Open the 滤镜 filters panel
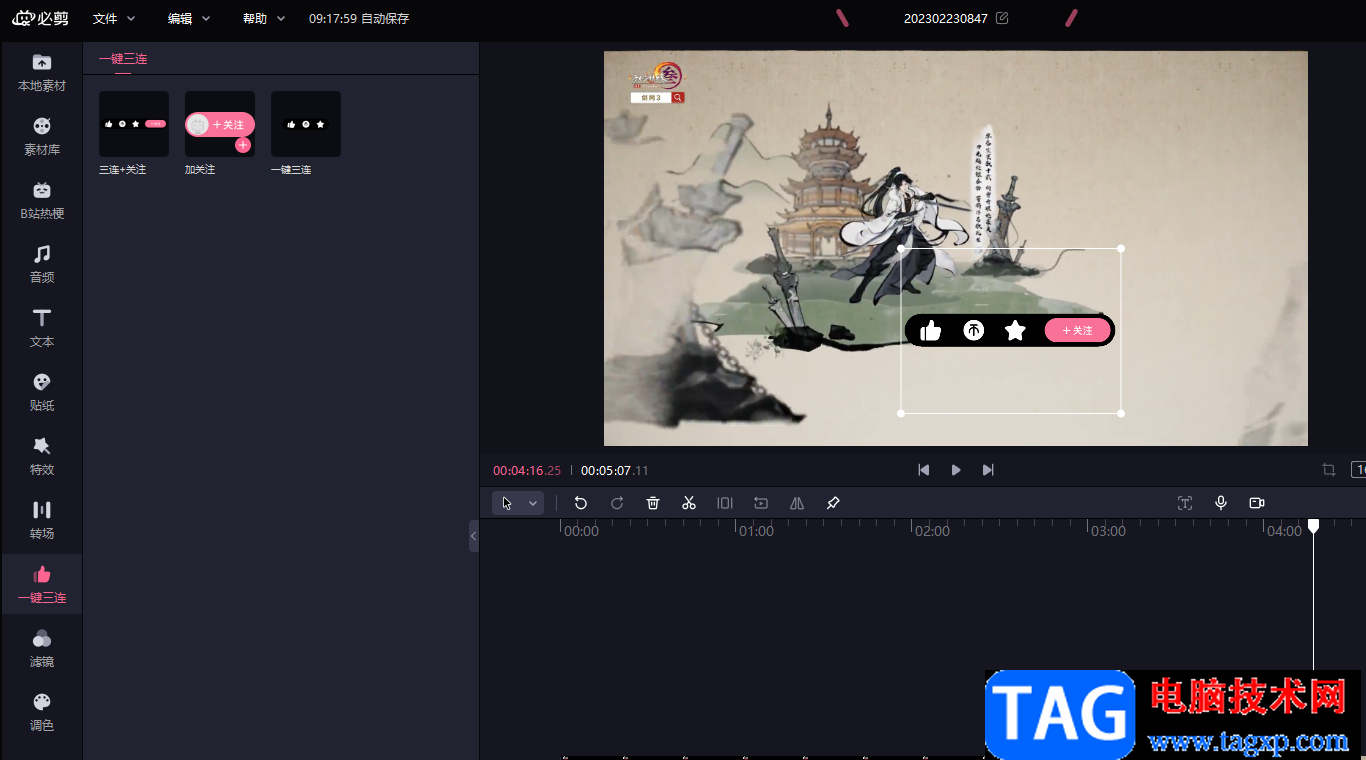 click(42, 649)
